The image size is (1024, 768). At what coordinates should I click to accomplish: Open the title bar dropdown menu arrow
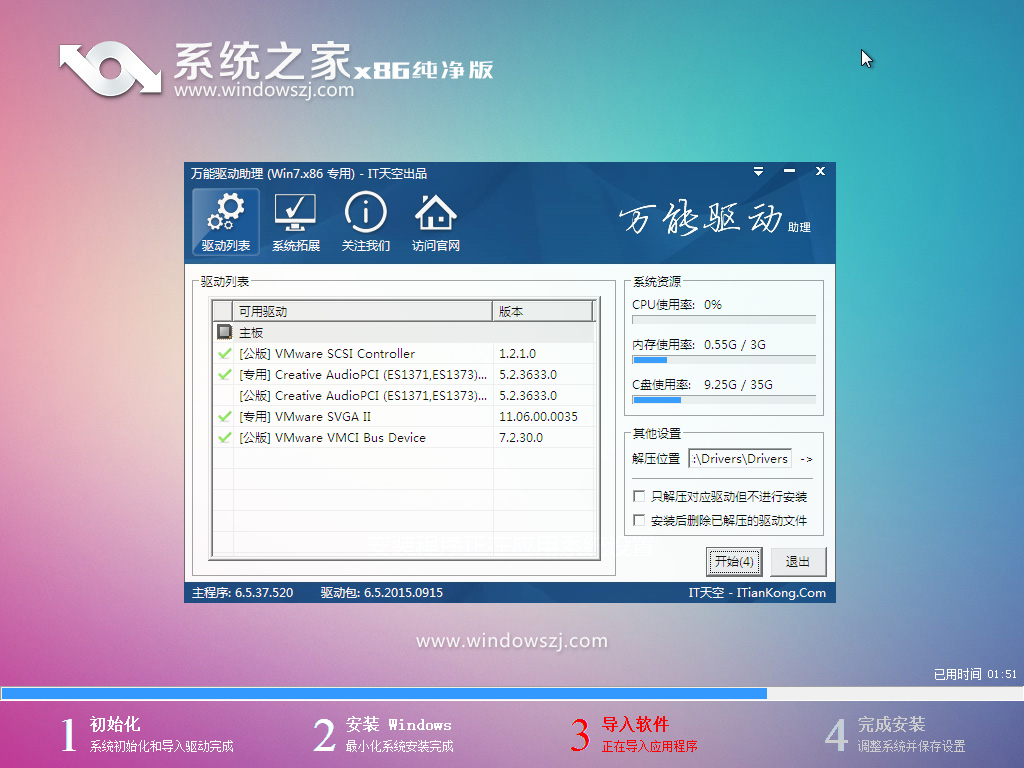click(x=758, y=171)
